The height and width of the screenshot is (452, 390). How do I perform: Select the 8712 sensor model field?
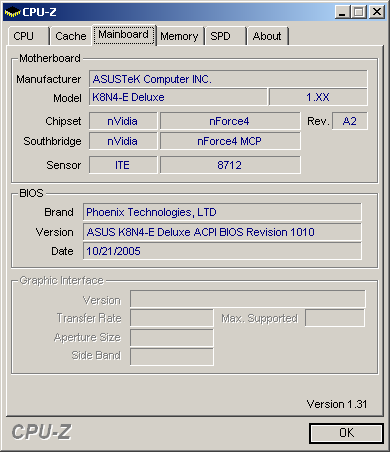tap(230, 165)
